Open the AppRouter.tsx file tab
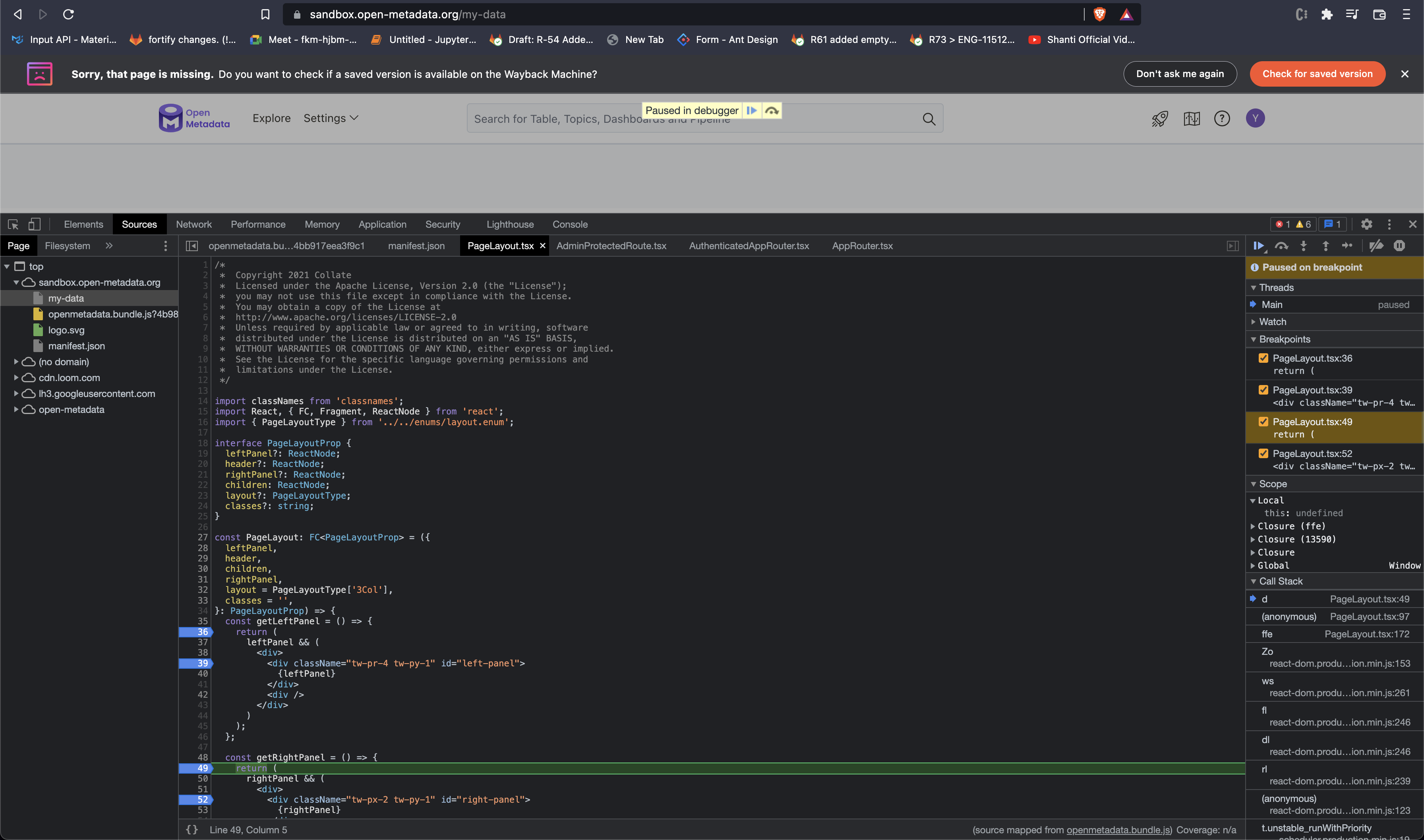The width and height of the screenshot is (1424, 840). [862, 246]
